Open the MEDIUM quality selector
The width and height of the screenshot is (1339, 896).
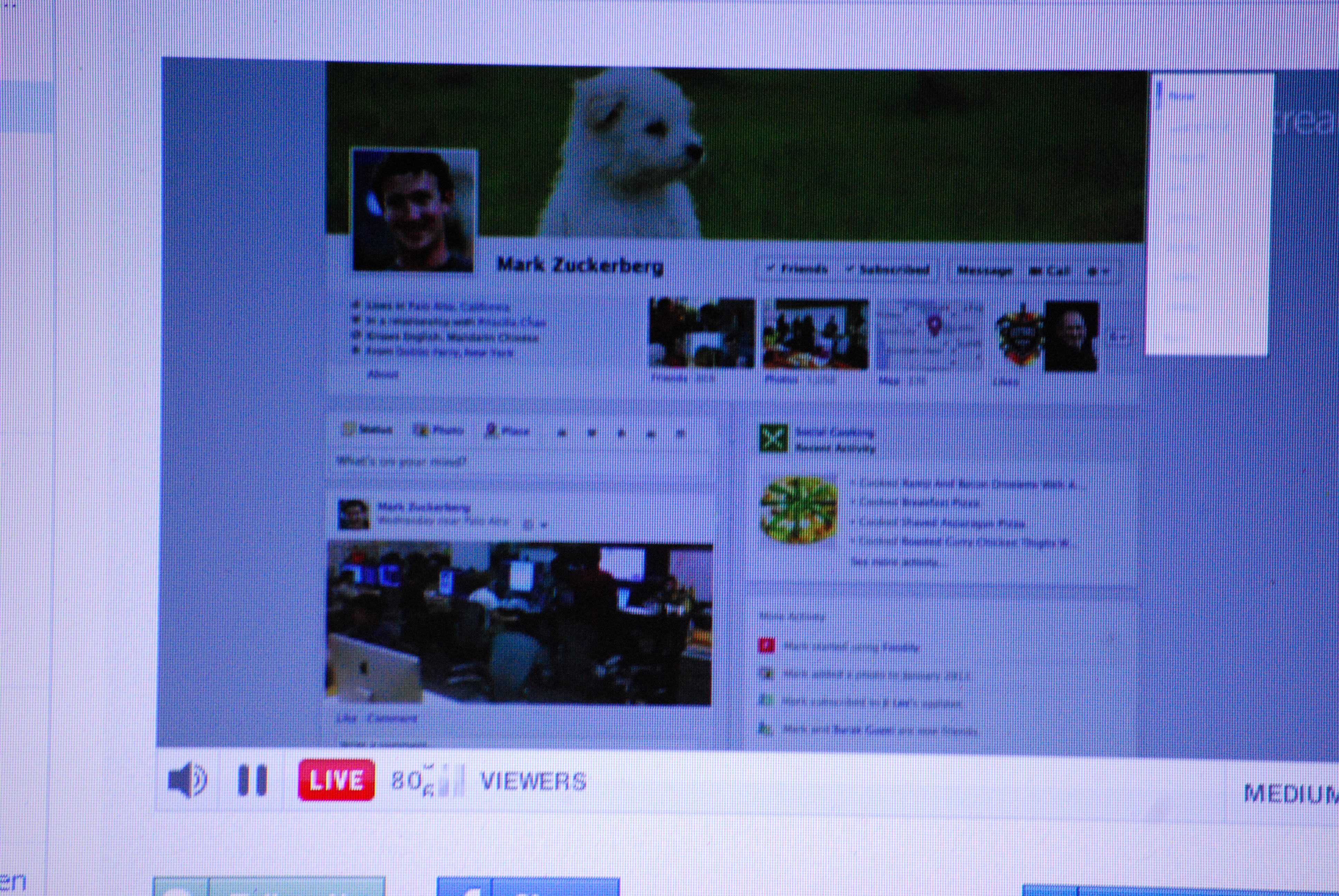[1291, 794]
